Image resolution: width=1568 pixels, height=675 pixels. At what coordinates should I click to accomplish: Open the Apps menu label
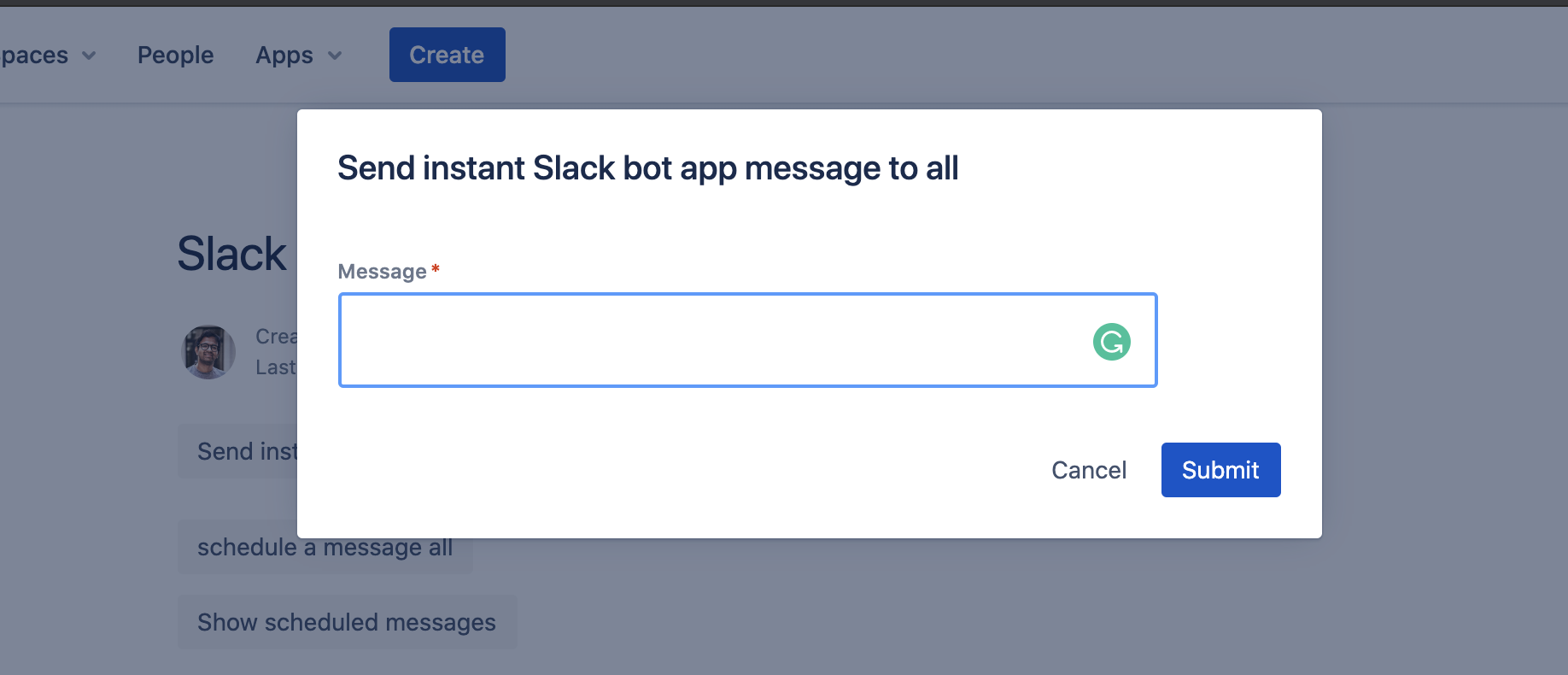pyautogui.click(x=284, y=56)
